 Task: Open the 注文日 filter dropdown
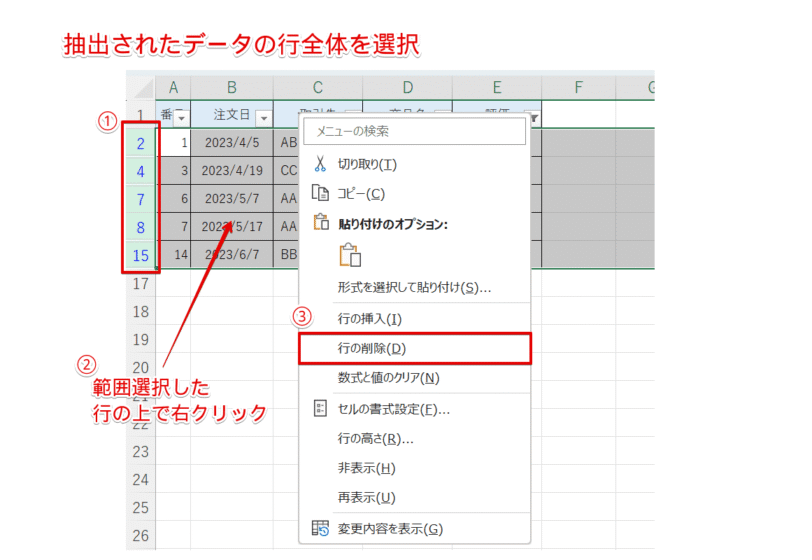pos(264,119)
